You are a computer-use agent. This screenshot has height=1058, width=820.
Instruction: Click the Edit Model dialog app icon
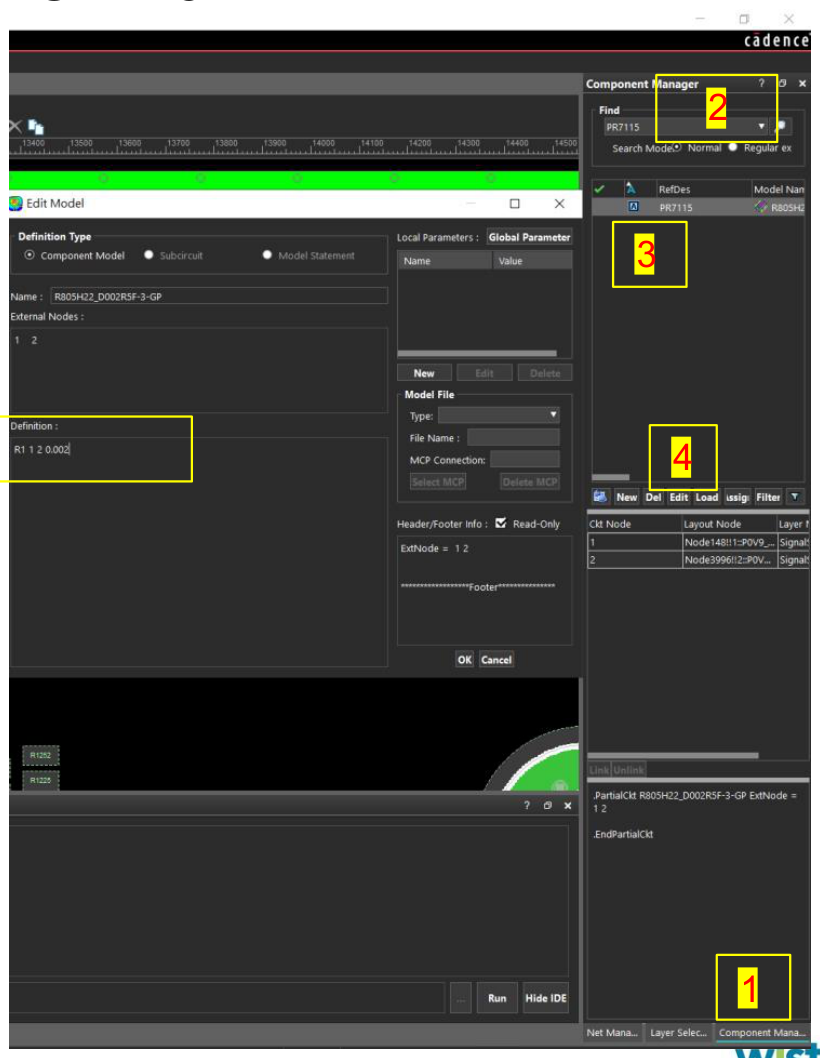coord(16,203)
